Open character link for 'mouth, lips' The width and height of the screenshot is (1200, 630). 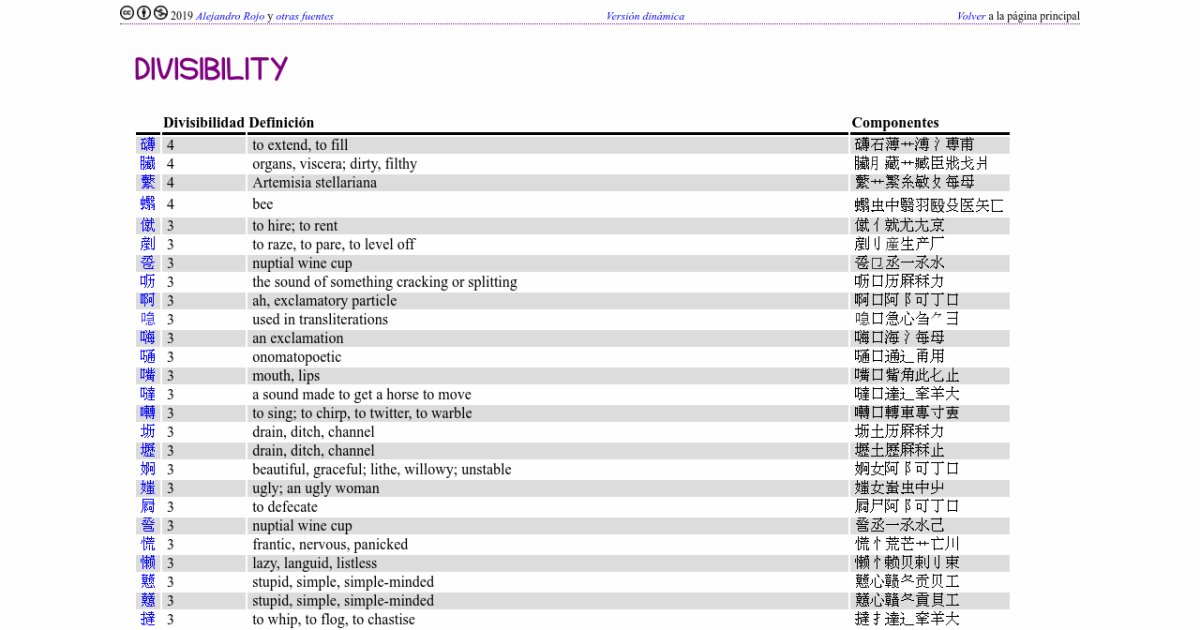(x=148, y=376)
